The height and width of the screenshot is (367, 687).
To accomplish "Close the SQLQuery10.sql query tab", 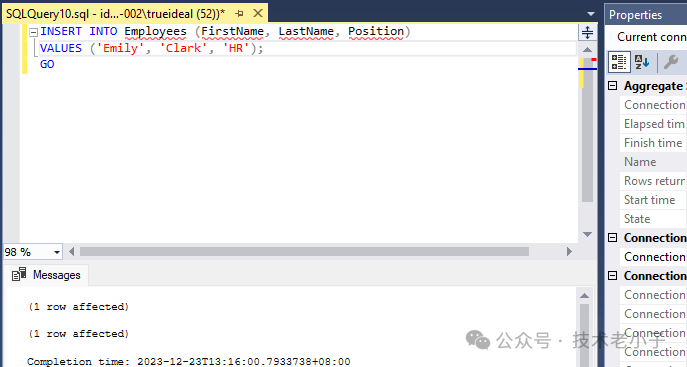I will tap(258, 13).
